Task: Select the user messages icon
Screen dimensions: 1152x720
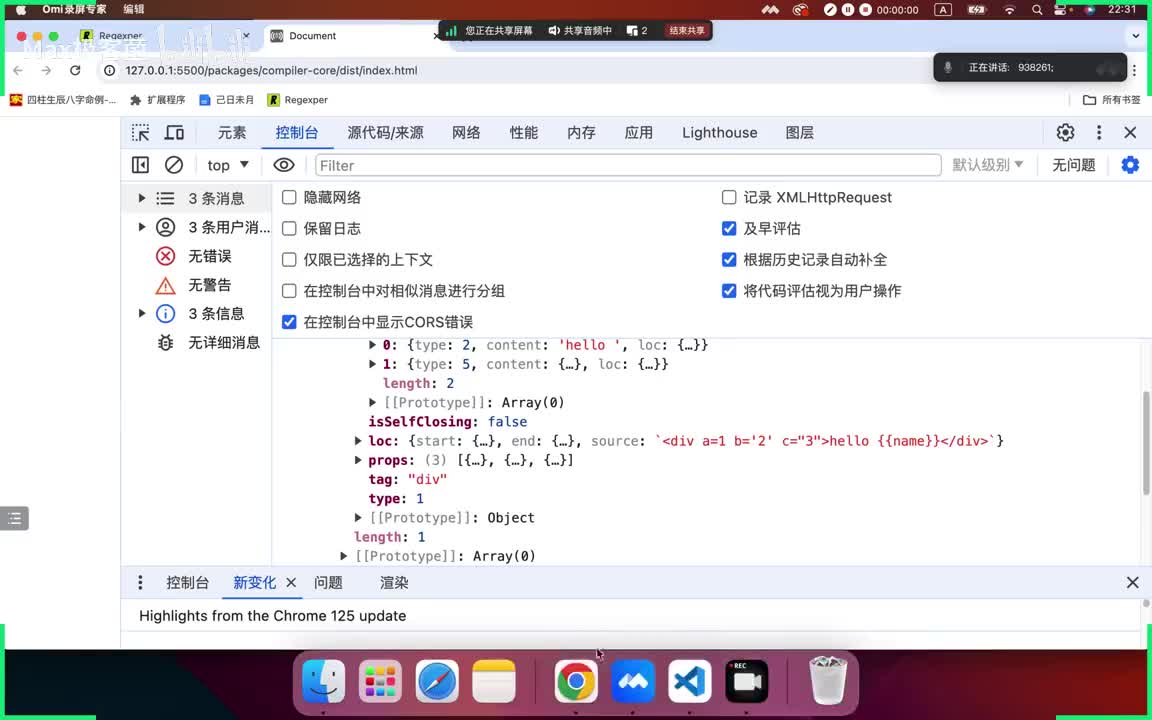Action: (x=165, y=227)
